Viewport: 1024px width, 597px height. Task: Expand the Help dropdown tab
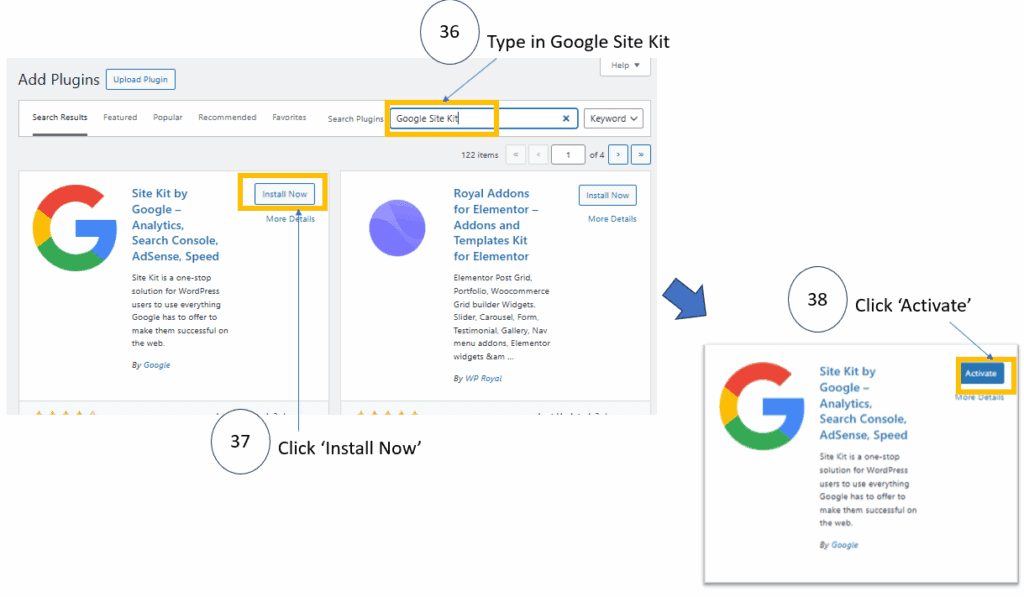pyautogui.click(x=625, y=66)
